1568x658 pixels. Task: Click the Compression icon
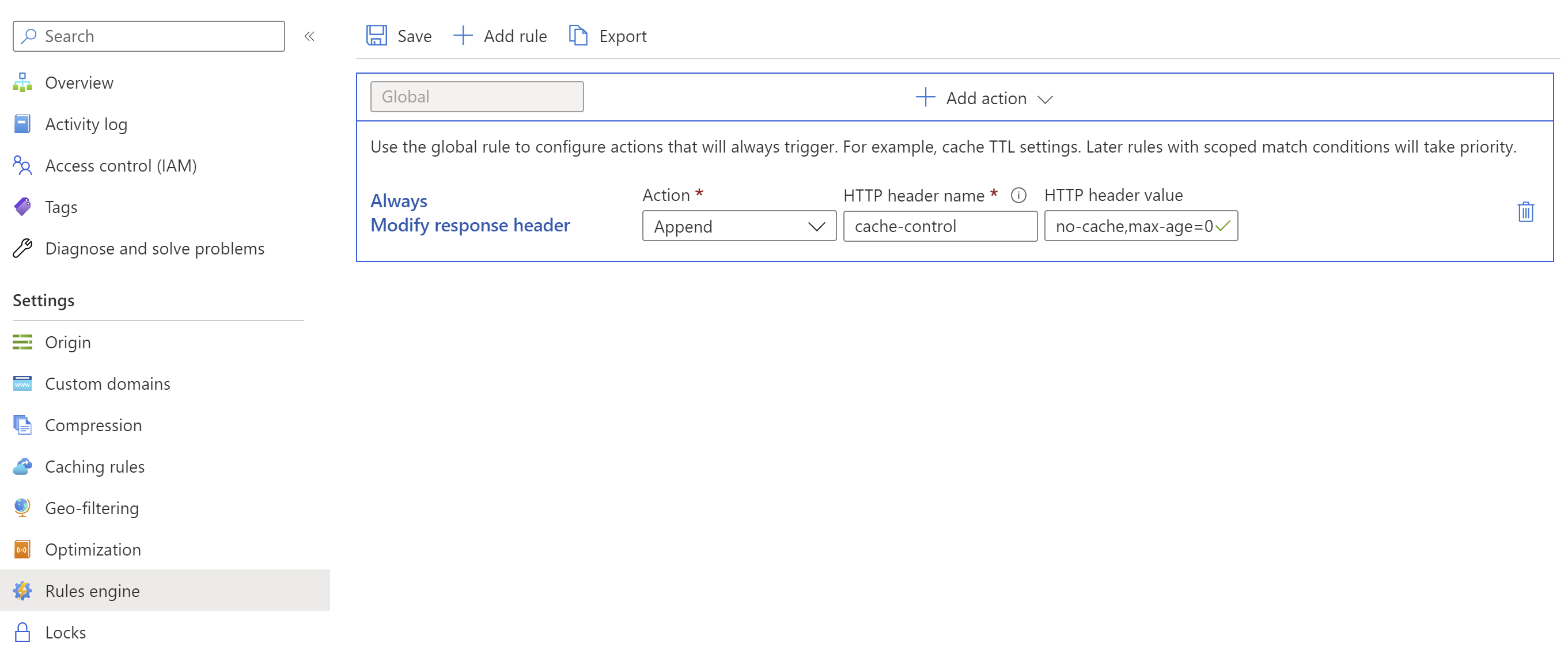coord(22,425)
